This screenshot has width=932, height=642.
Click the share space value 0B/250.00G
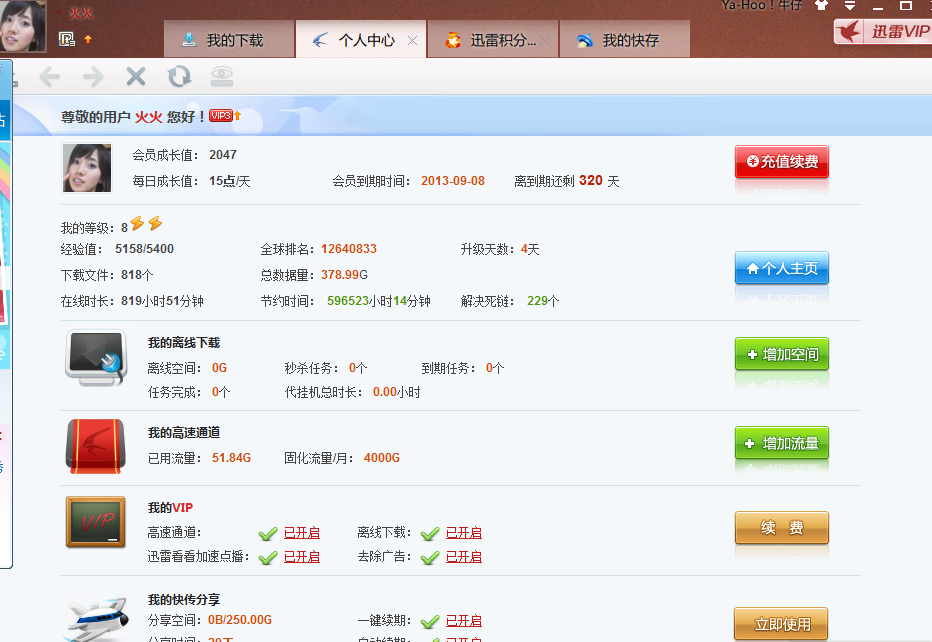(240, 620)
